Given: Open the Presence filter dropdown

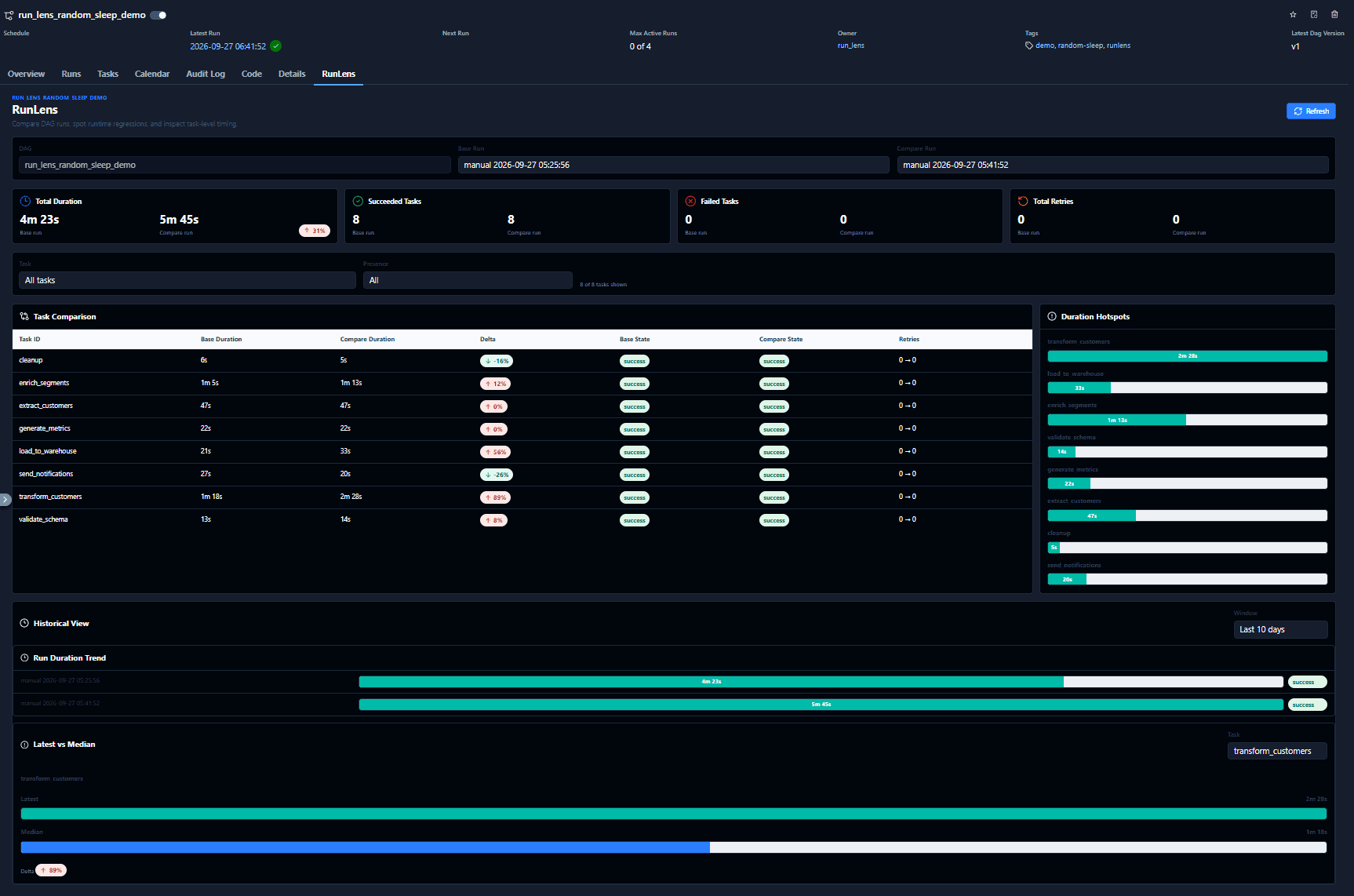Looking at the screenshot, I should click(468, 280).
